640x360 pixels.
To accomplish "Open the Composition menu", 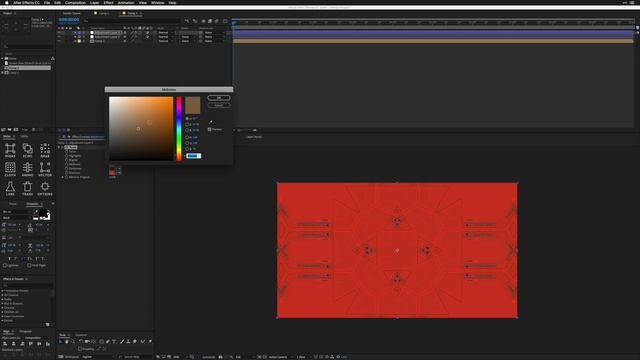I will (75, 2).
